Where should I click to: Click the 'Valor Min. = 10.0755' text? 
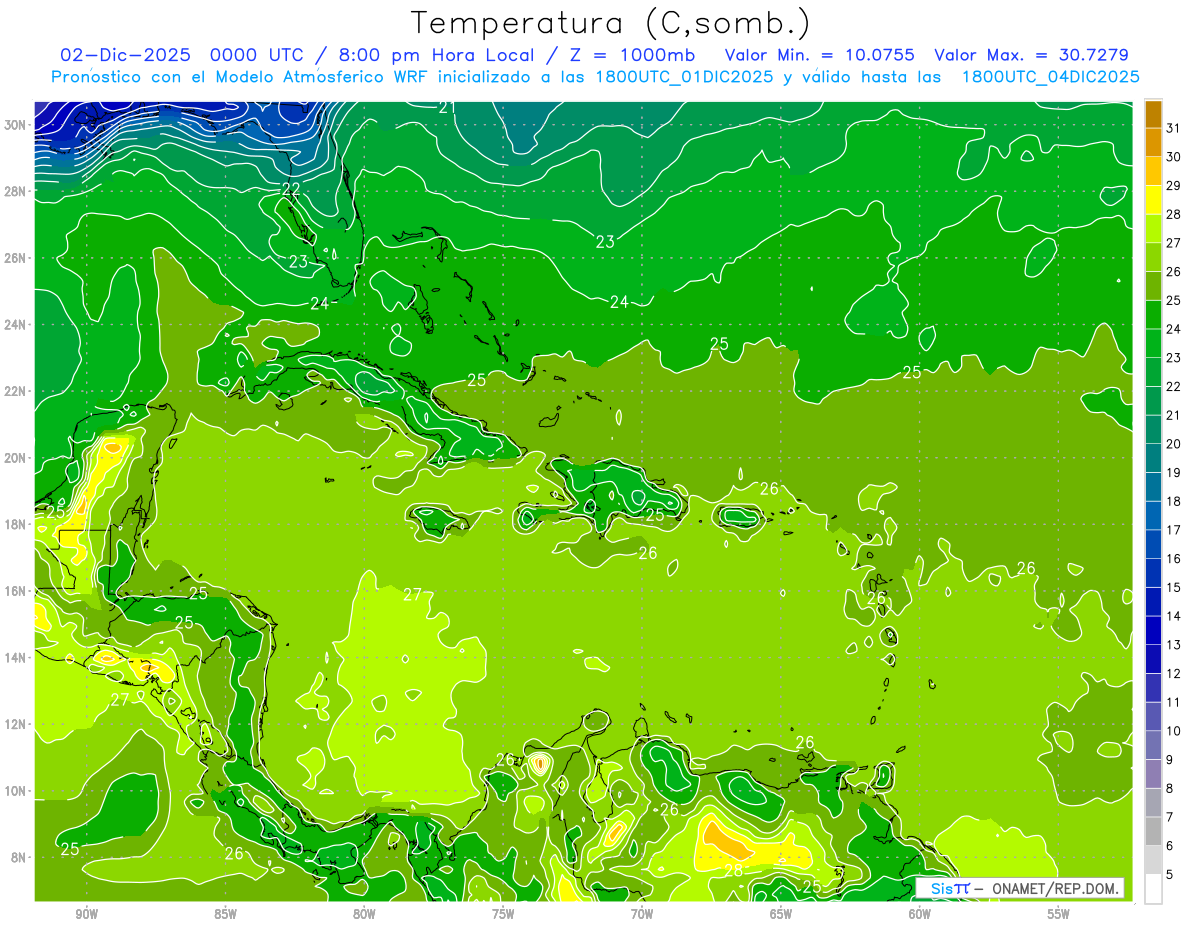819,55
